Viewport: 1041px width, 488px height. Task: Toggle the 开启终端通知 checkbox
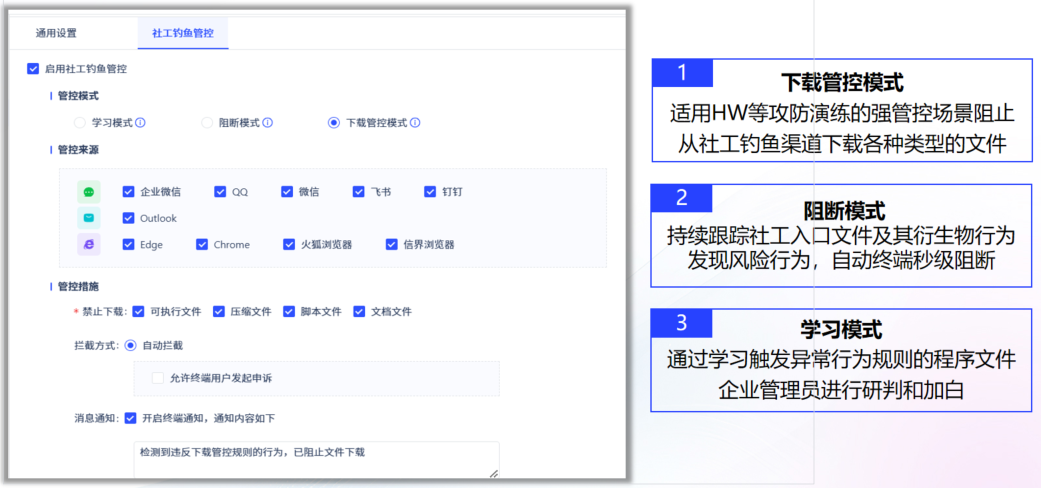pyautogui.click(x=130, y=418)
